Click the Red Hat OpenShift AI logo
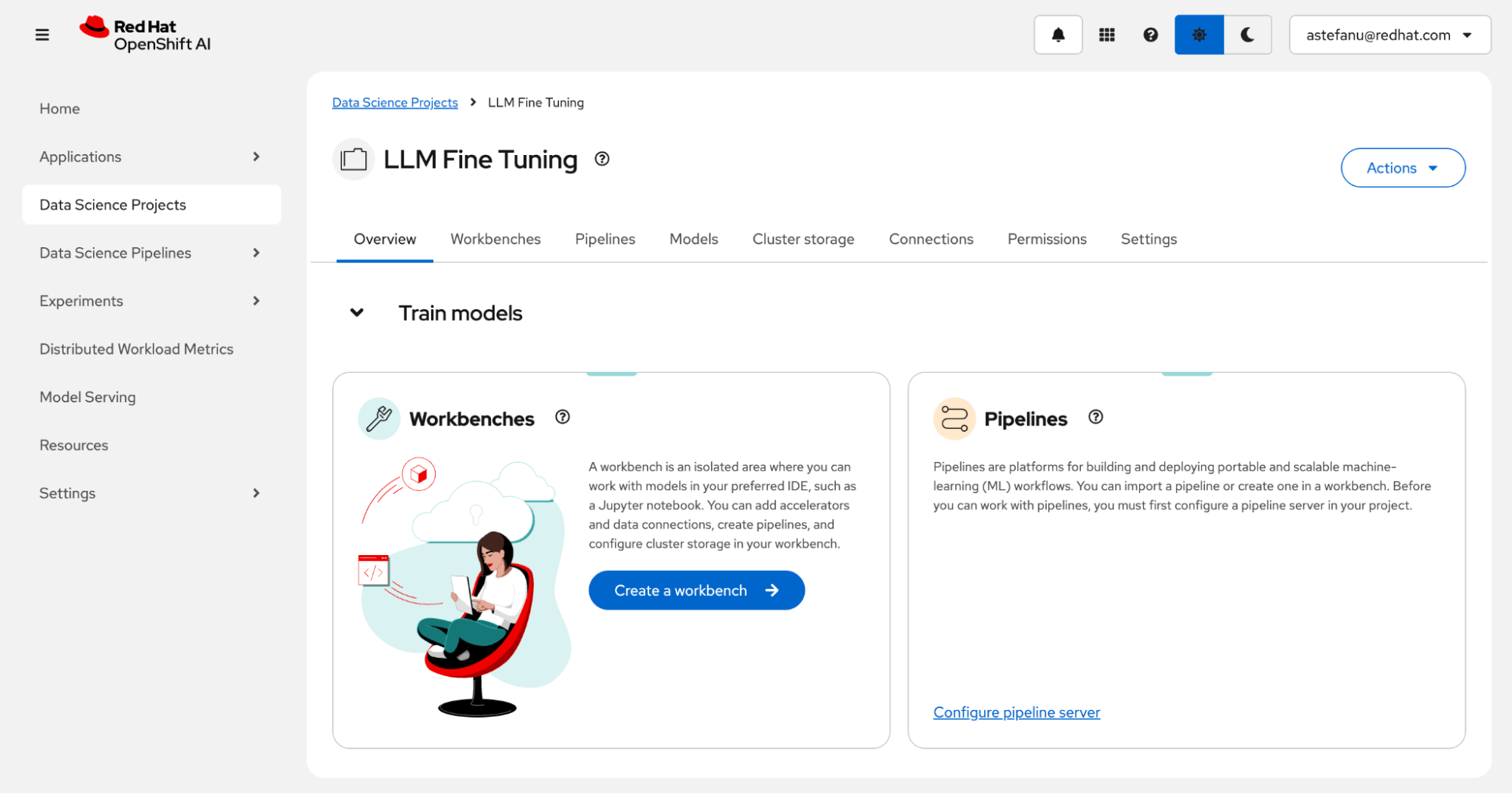Screen dimensions: 1512x794 [x=145, y=35]
